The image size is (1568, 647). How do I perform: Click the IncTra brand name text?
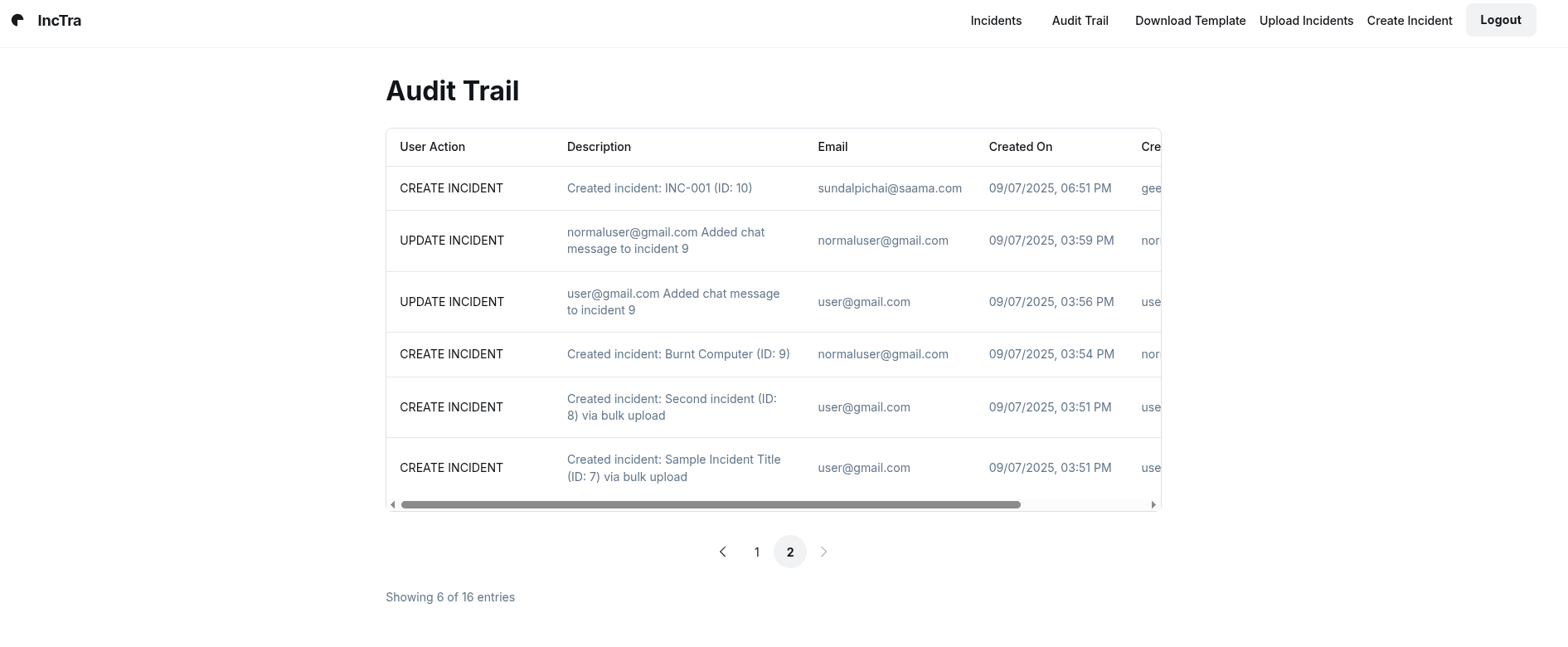click(60, 21)
